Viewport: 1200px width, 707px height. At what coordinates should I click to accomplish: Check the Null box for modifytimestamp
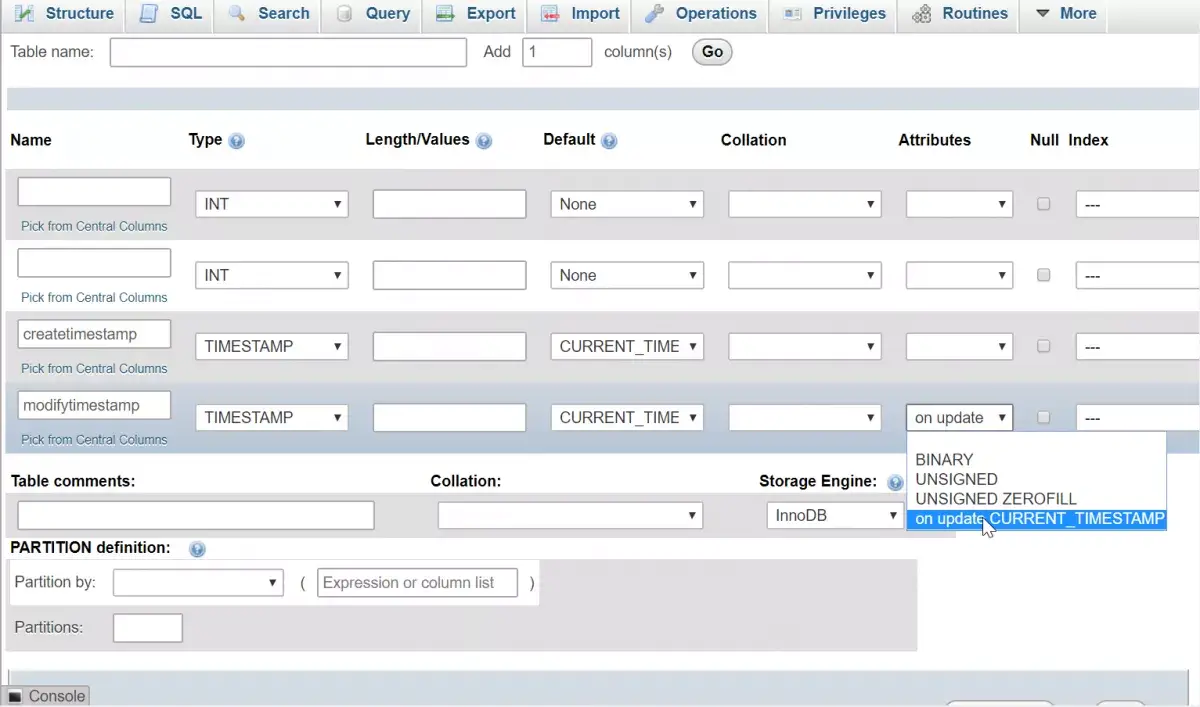click(x=1043, y=417)
